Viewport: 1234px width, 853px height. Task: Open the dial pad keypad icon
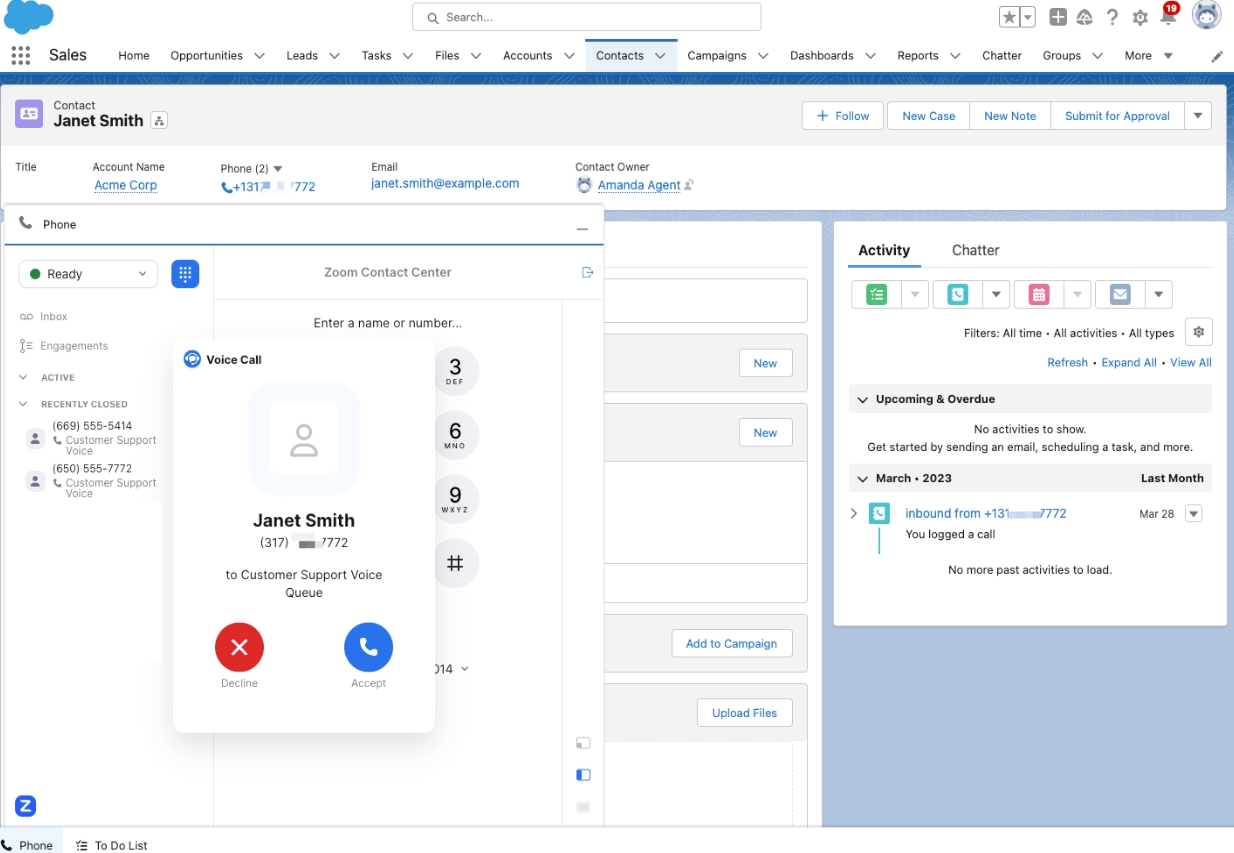185,274
